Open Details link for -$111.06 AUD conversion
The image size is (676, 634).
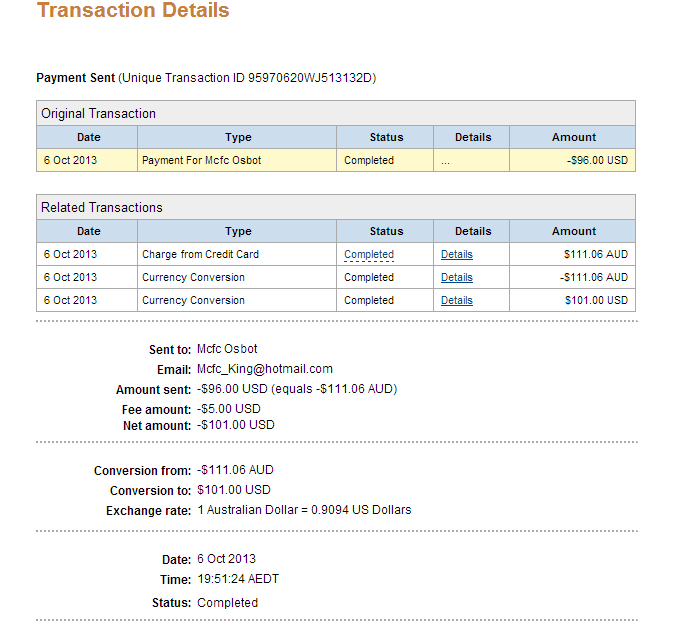click(457, 277)
